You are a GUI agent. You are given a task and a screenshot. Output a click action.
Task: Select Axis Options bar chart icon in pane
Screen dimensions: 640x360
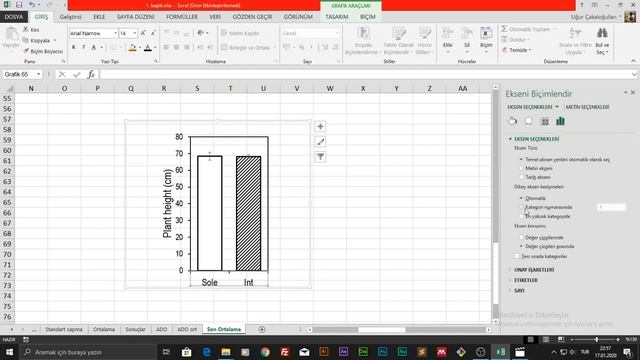pyautogui.click(x=560, y=121)
